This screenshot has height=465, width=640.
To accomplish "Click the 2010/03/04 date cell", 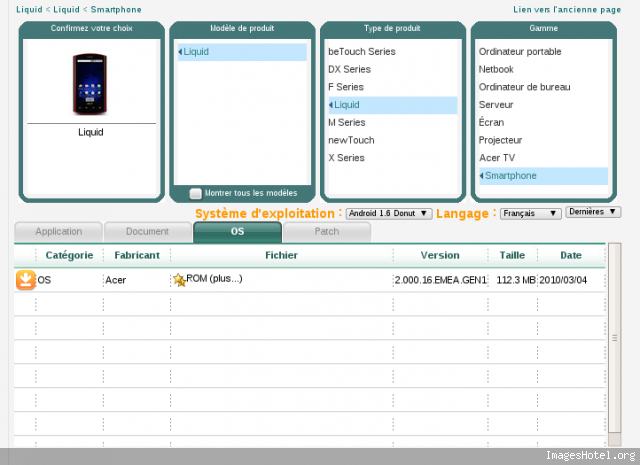I will pos(563,280).
